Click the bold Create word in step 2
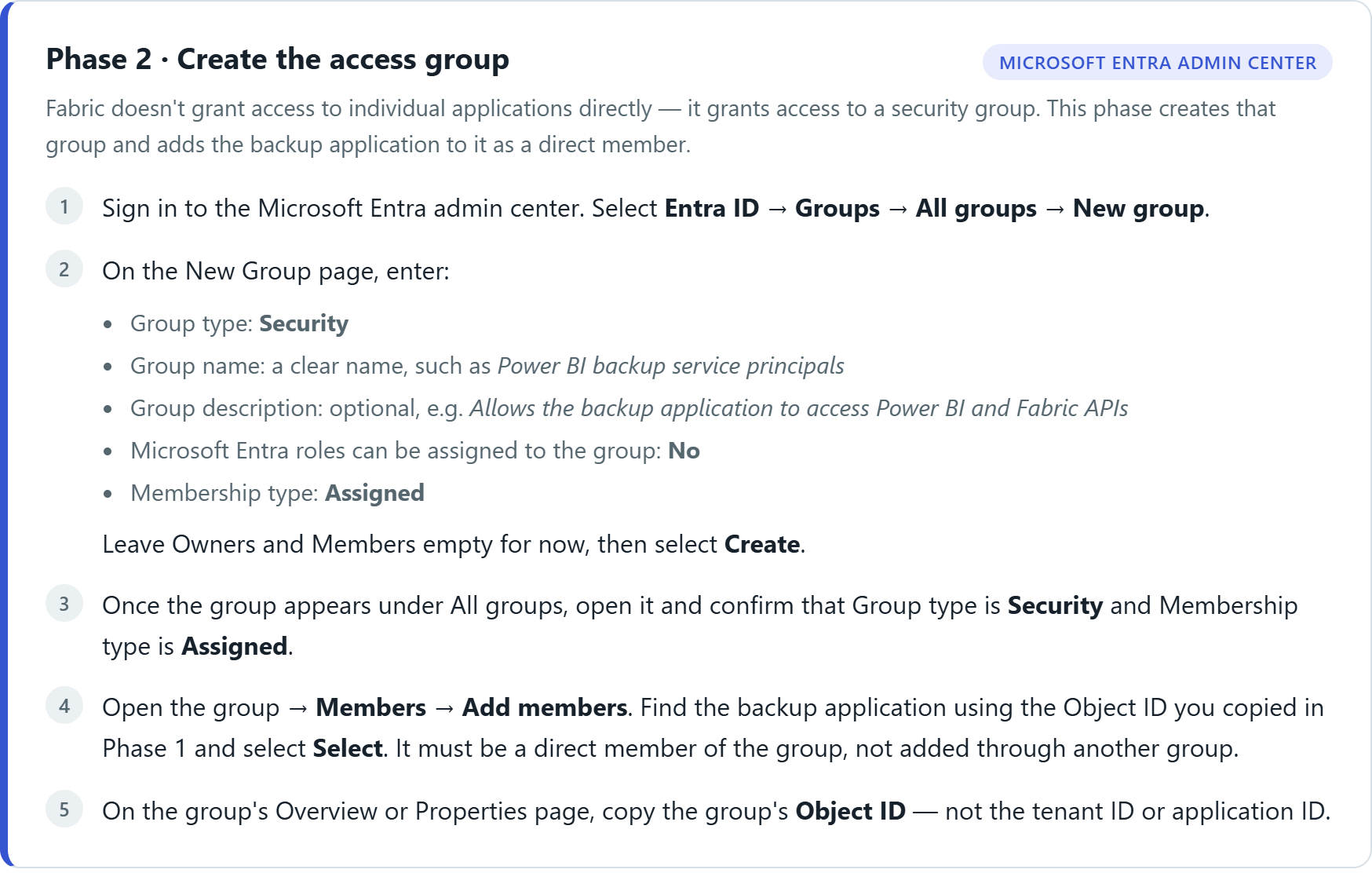Viewport: 1372px width, 873px height. [x=762, y=544]
